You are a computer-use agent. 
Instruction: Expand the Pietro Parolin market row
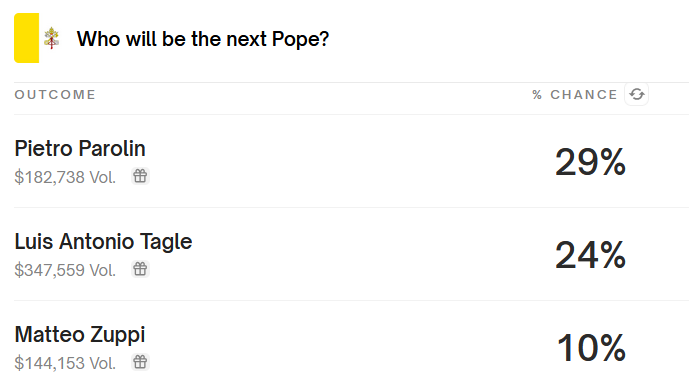coord(352,161)
